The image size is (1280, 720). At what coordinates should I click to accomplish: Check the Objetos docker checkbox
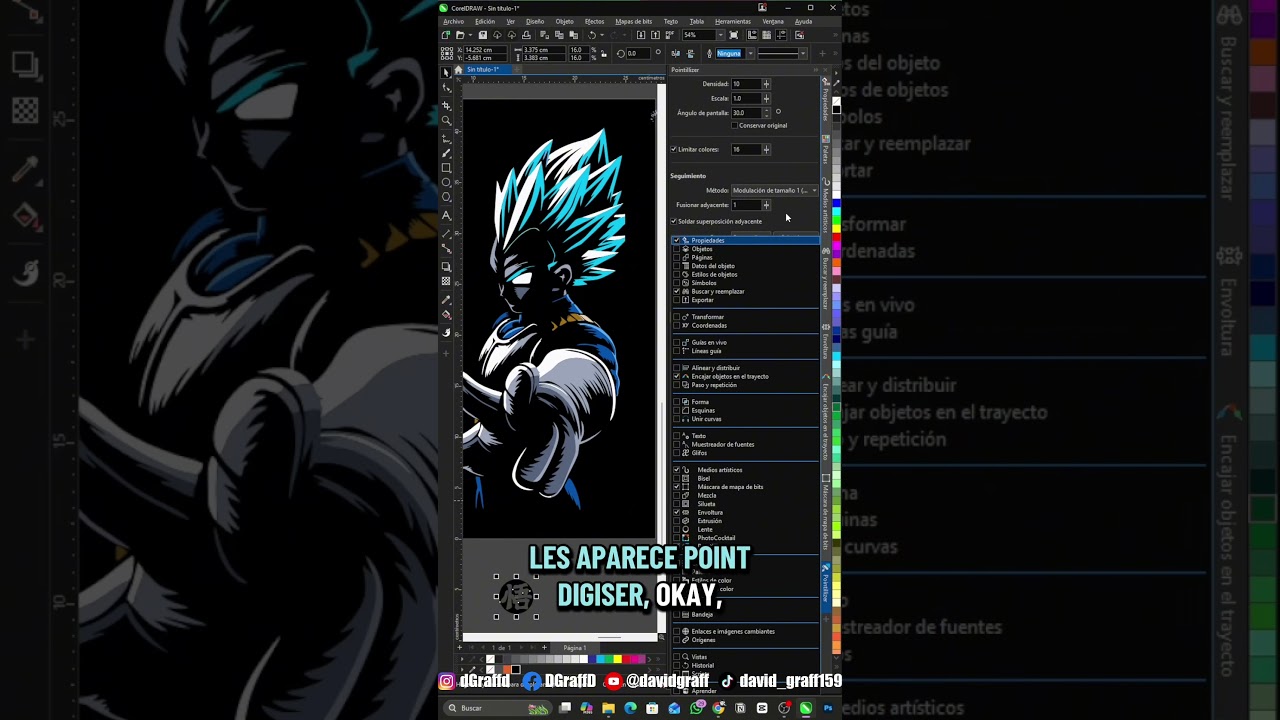676,249
